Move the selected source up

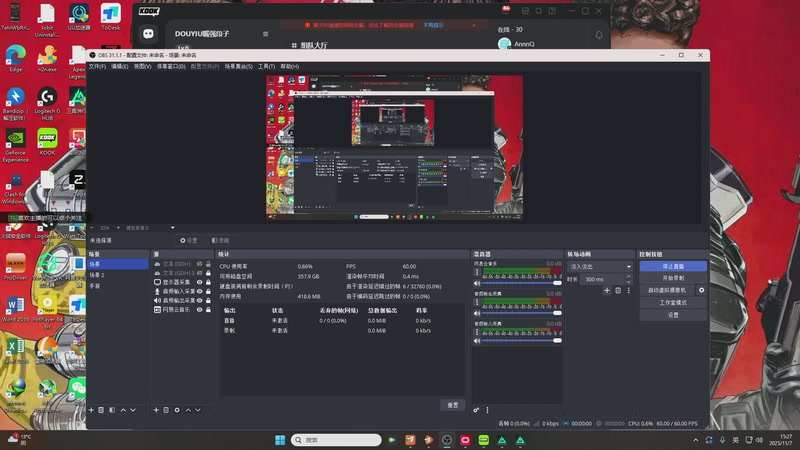(188, 410)
